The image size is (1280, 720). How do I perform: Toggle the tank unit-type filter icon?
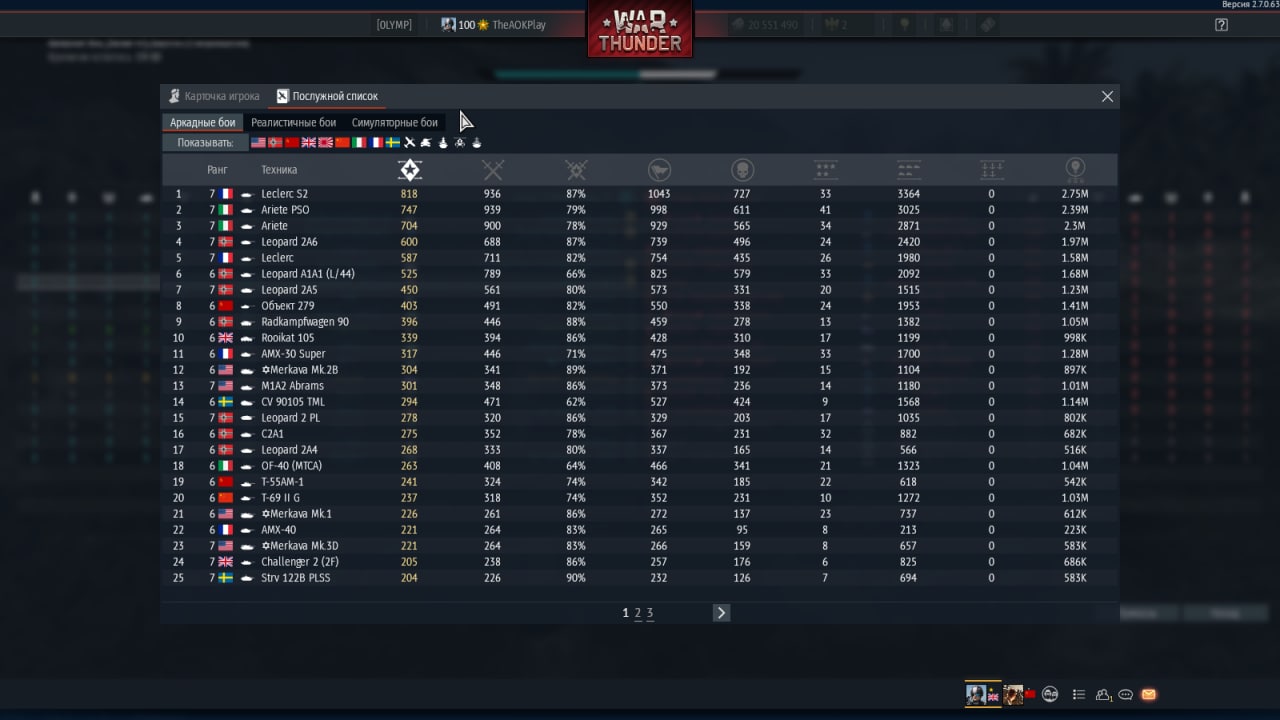[426, 142]
